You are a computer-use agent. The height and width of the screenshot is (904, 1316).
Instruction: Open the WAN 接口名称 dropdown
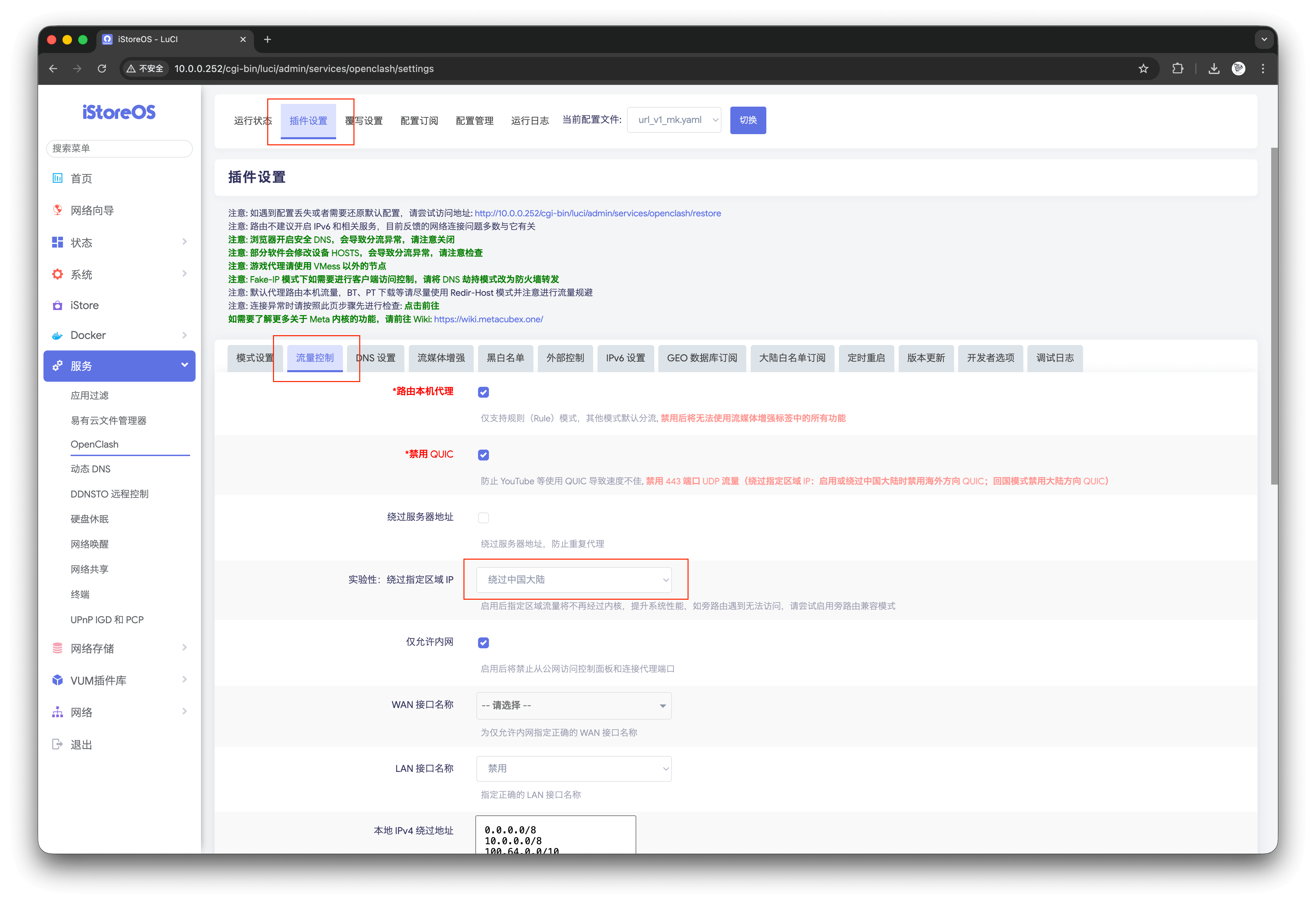point(573,706)
